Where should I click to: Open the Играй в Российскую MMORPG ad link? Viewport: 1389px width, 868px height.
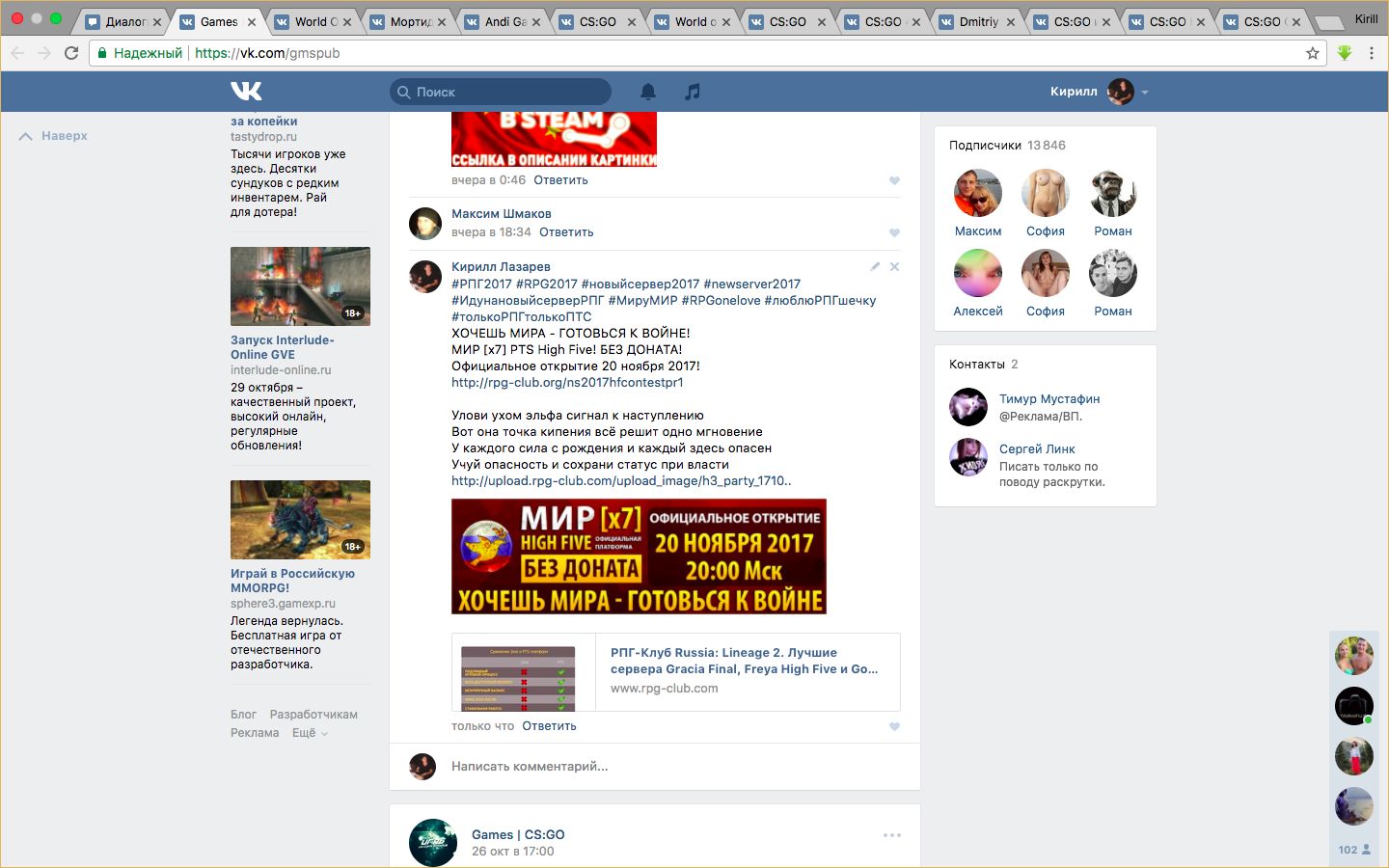(292, 581)
